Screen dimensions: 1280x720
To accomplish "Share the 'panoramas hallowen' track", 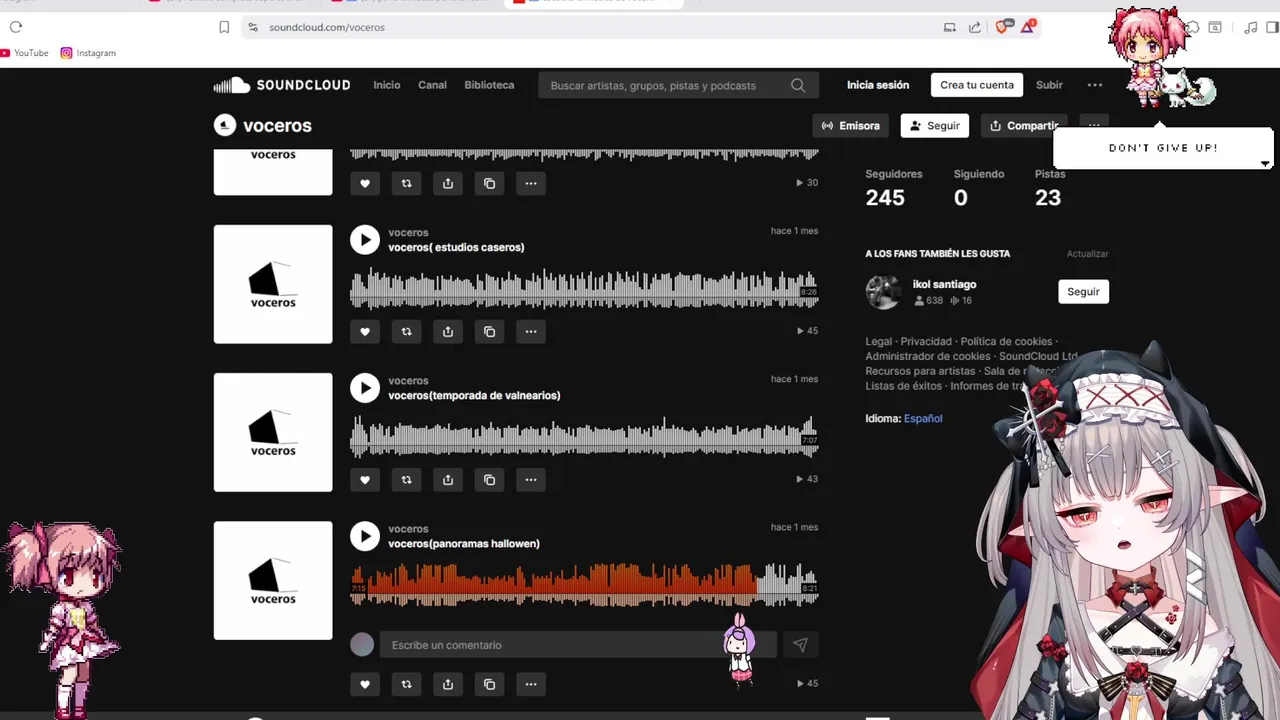I will [448, 684].
